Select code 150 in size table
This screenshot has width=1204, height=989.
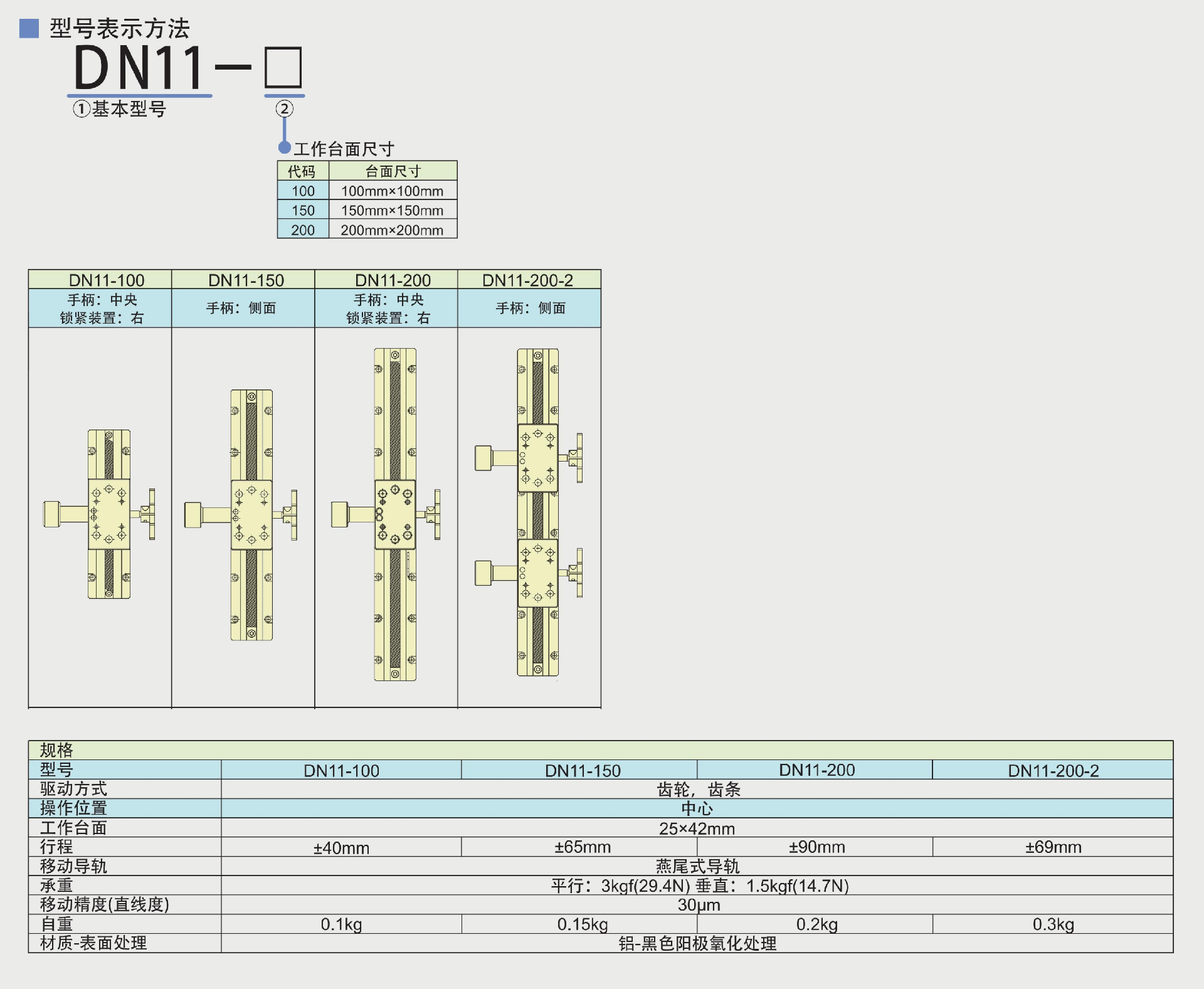tap(303, 210)
